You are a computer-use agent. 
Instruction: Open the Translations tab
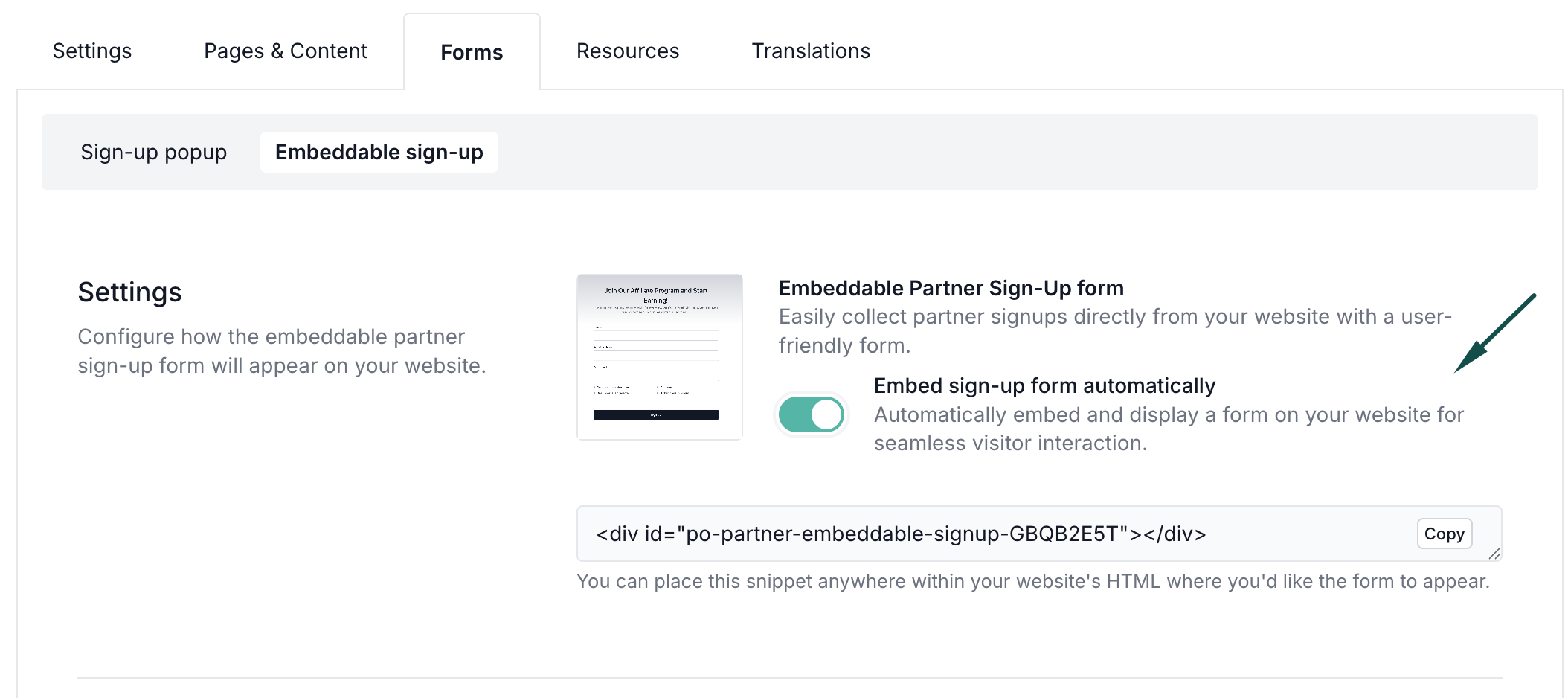pyautogui.click(x=810, y=51)
